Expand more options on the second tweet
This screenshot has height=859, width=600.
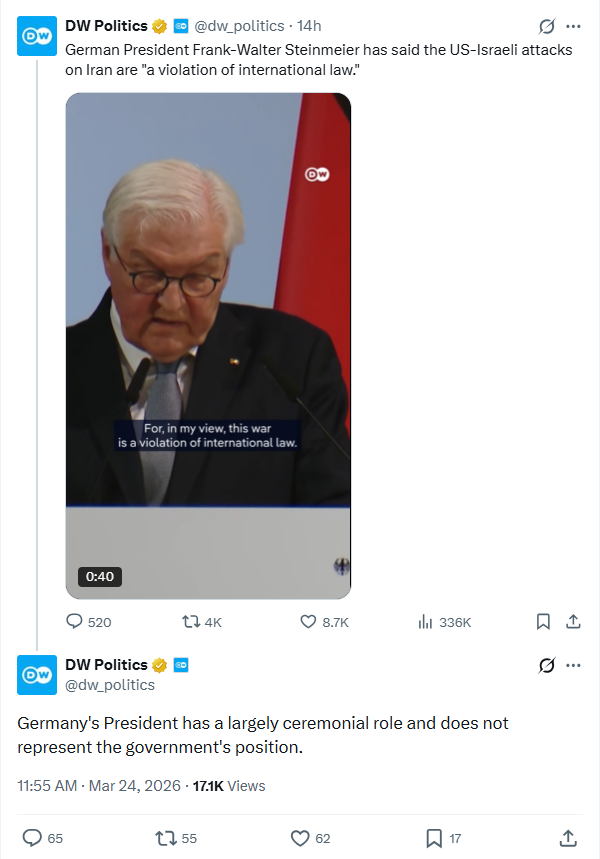573,665
